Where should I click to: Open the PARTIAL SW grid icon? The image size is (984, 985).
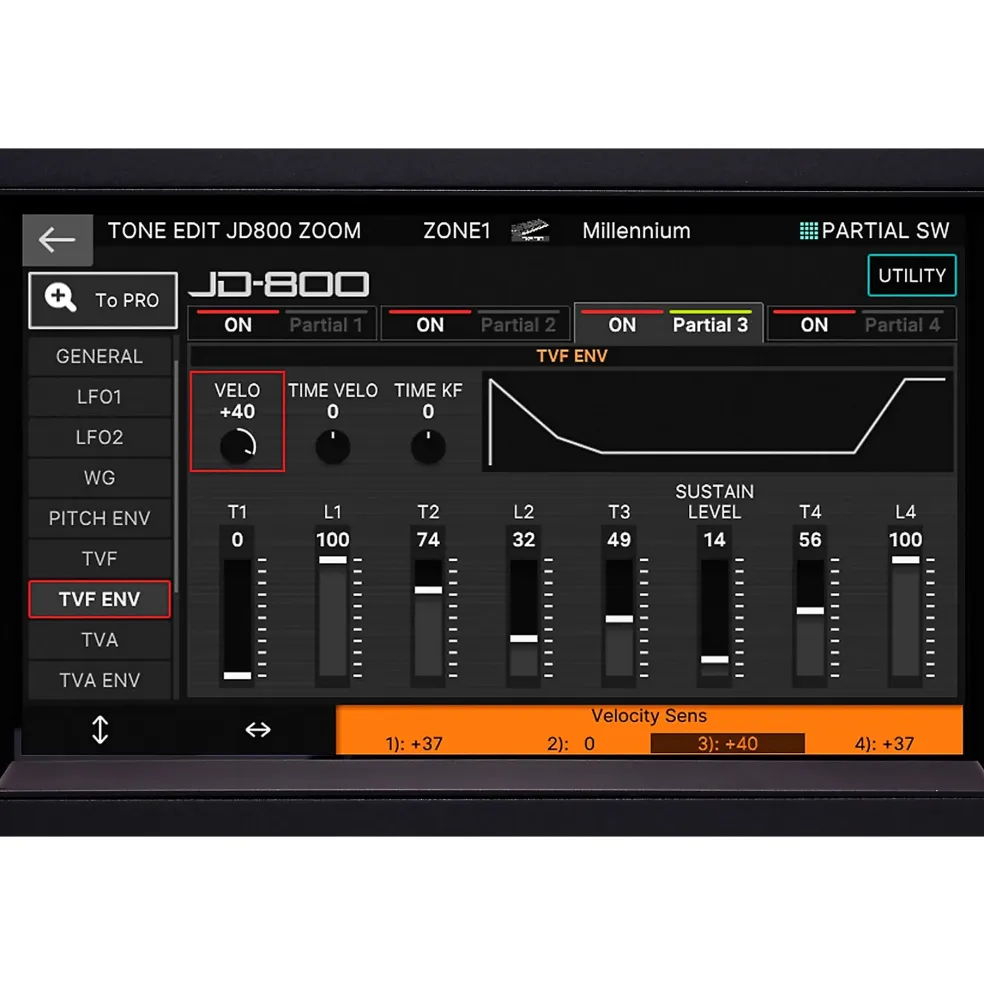coord(808,231)
